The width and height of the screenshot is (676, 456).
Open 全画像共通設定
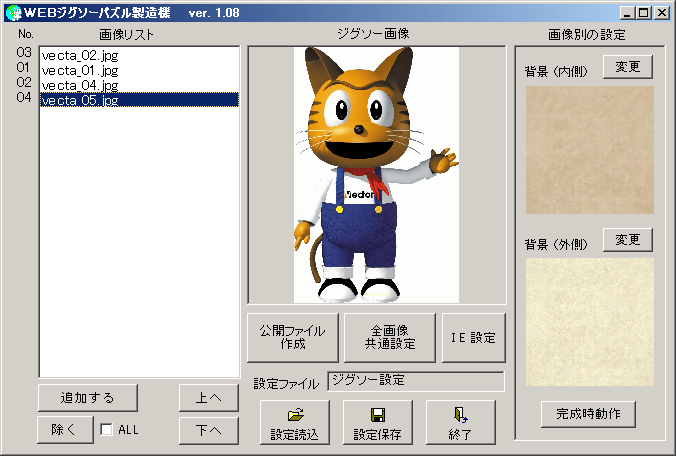point(390,337)
